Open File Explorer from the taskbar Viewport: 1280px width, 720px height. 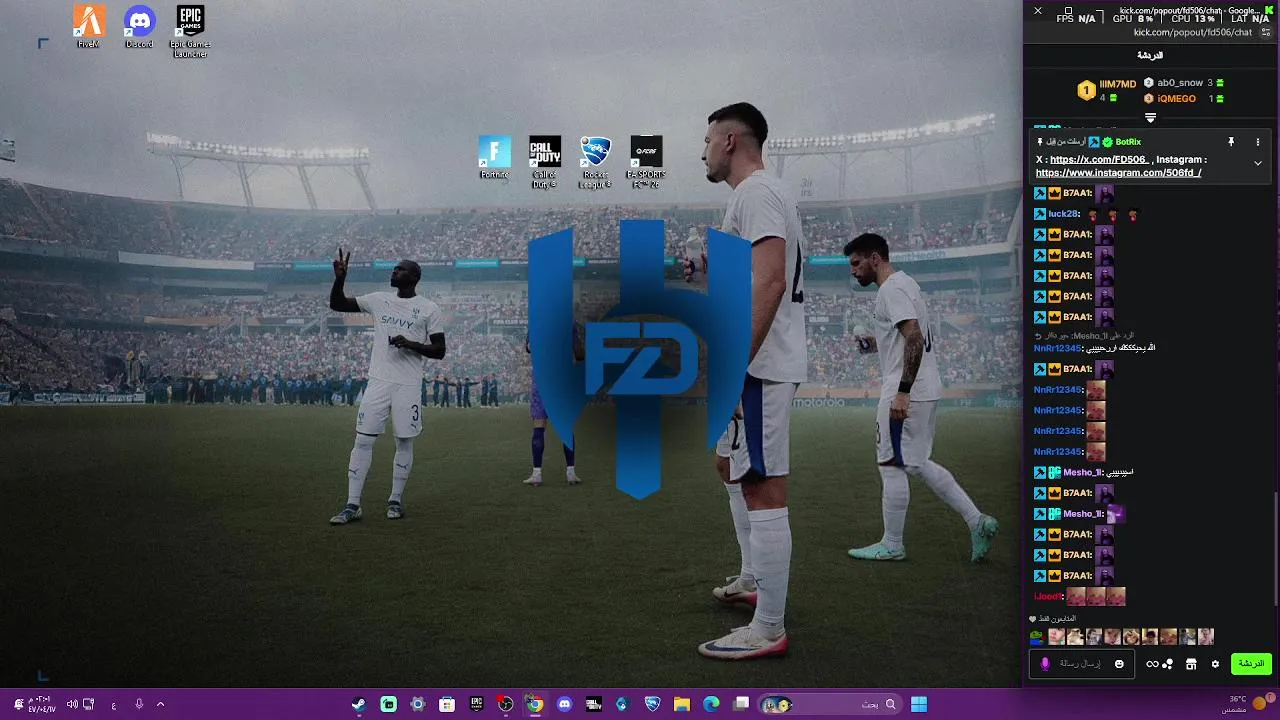682,704
